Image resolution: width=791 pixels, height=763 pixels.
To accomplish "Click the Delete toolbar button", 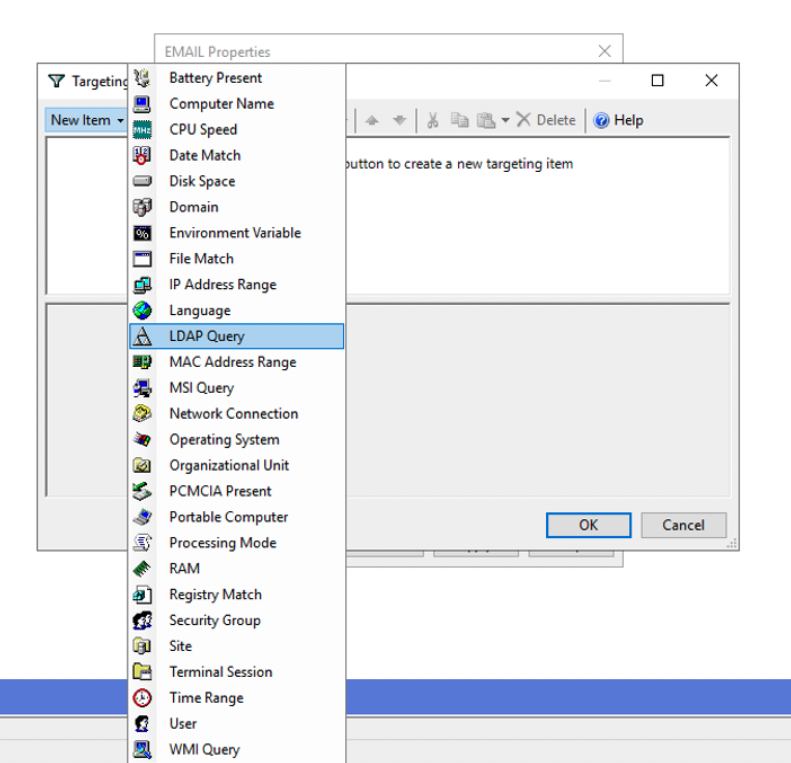I will point(546,120).
